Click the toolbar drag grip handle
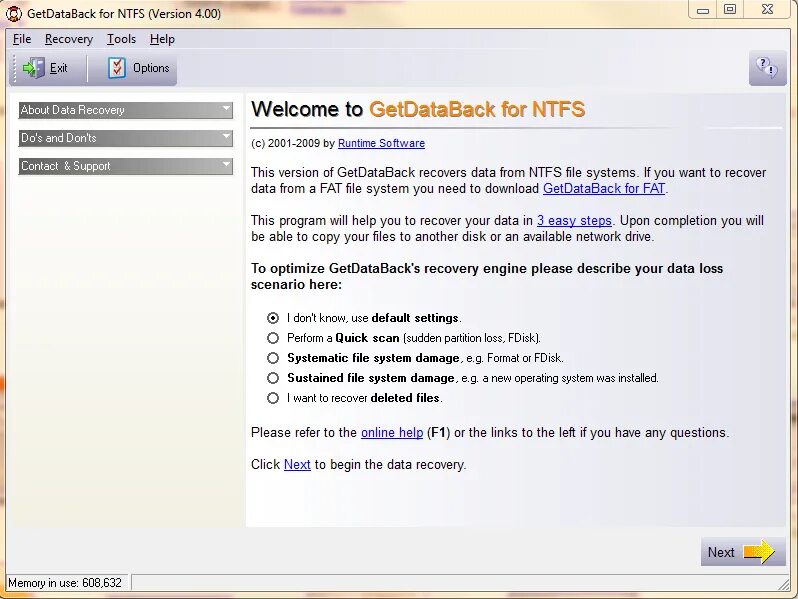The height and width of the screenshot is (599, 798). pyautogui.click(x=15, y=68)
